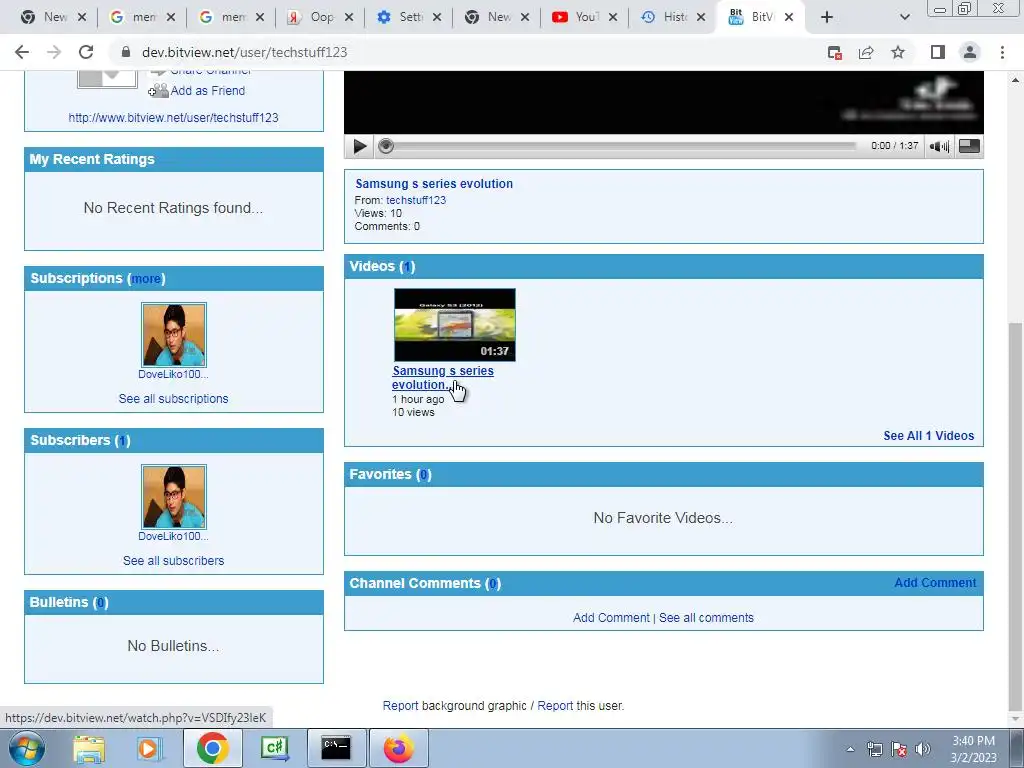This screenshot has height=768, width=1024.
Task: Switch to the Settings tab
Action: pos(401,17)
